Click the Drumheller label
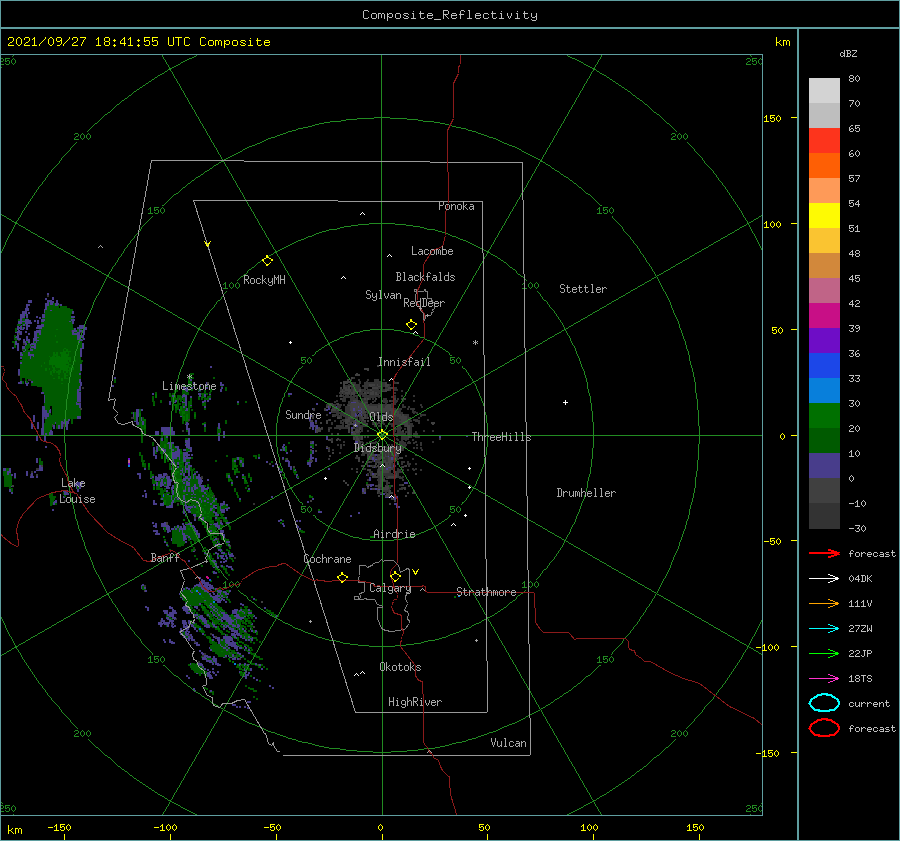The height and width of the screenshot is (841, 900). tap(586, 493)
